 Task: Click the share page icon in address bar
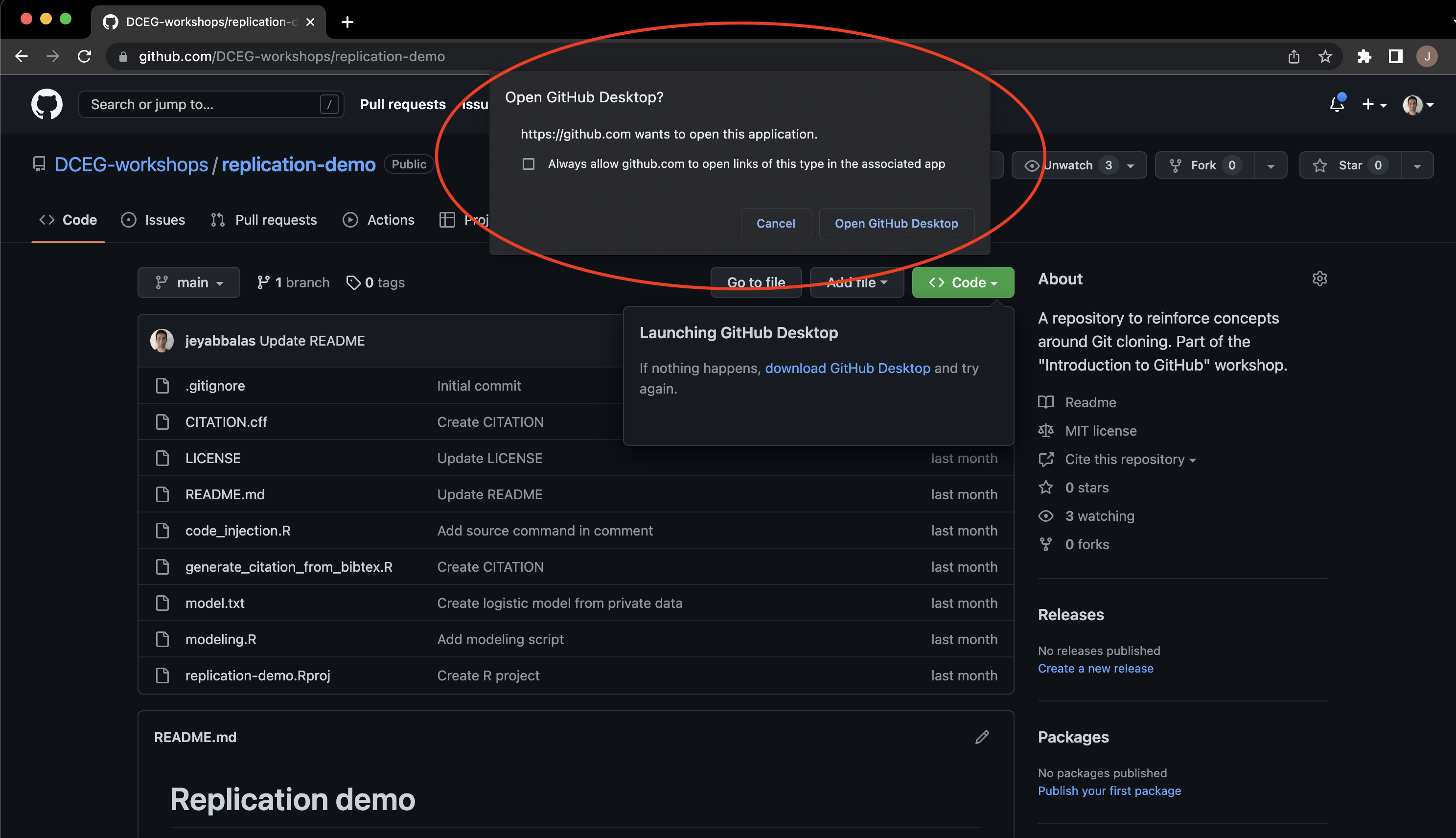1294,56
